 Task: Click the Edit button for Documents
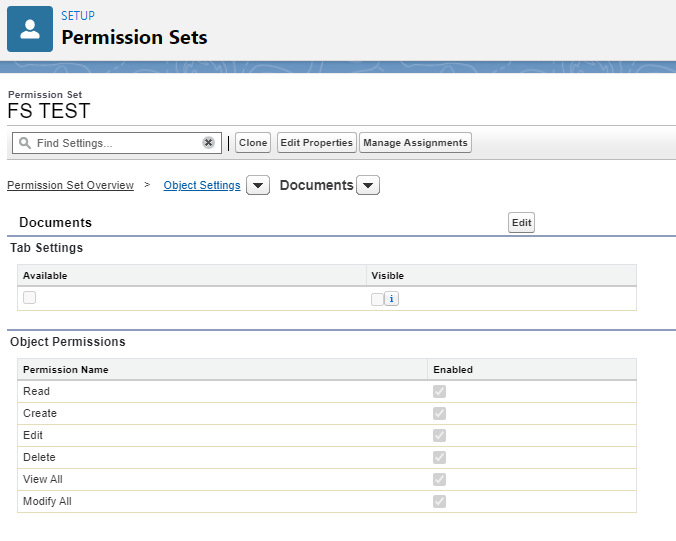(521, 223)
